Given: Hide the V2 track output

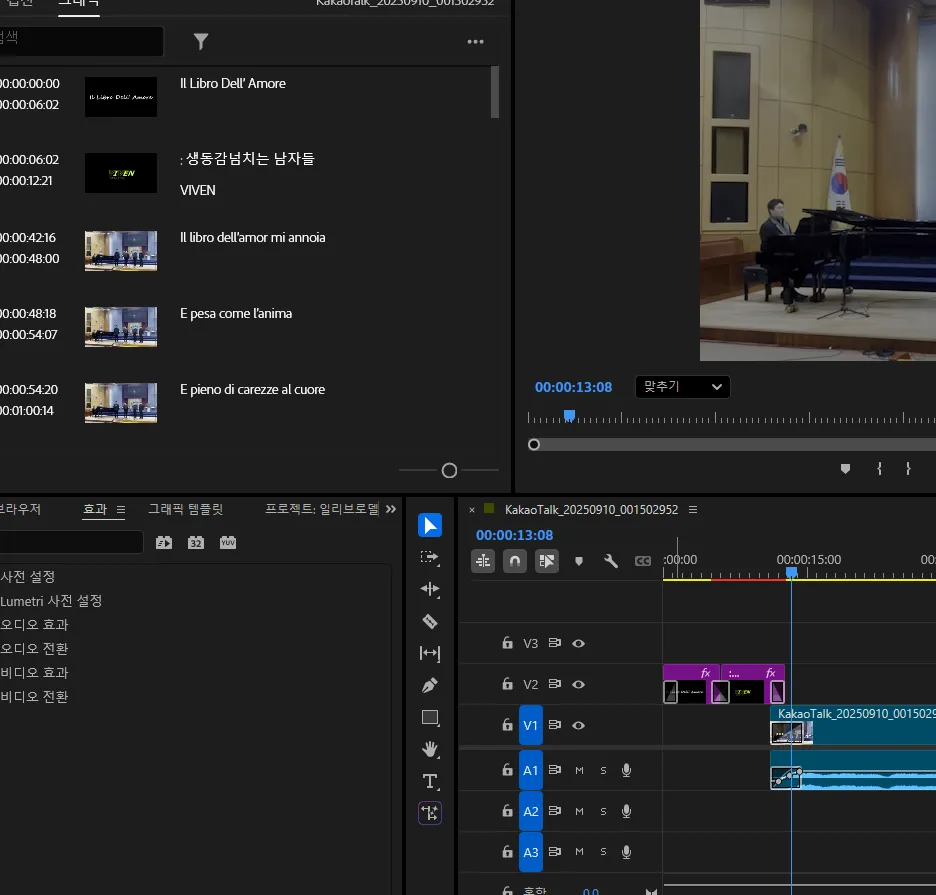Looking at the screenshot, I should (x=578, y=684).
